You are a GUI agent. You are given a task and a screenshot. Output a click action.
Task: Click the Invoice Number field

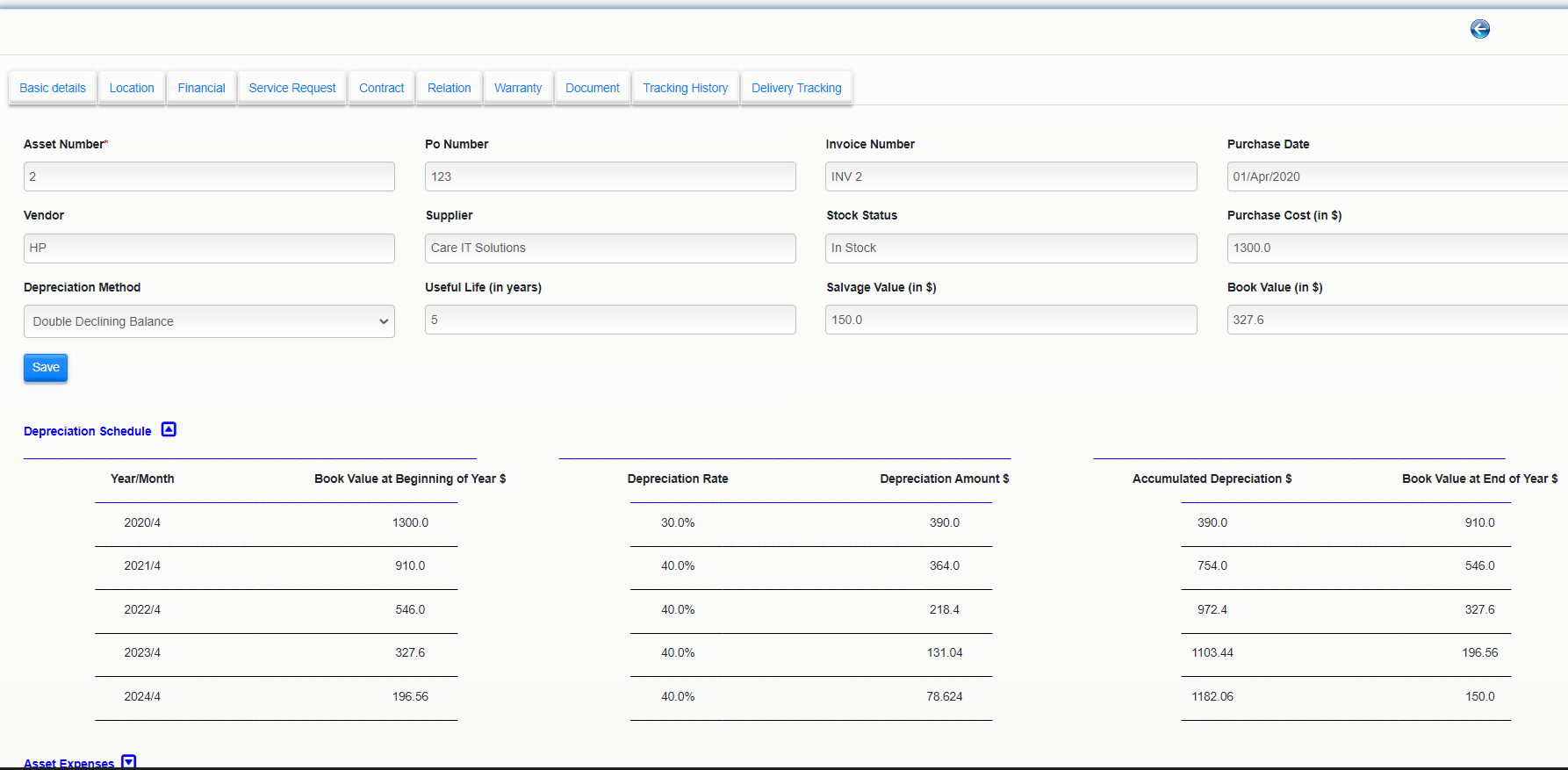(x=1011, y=176)
